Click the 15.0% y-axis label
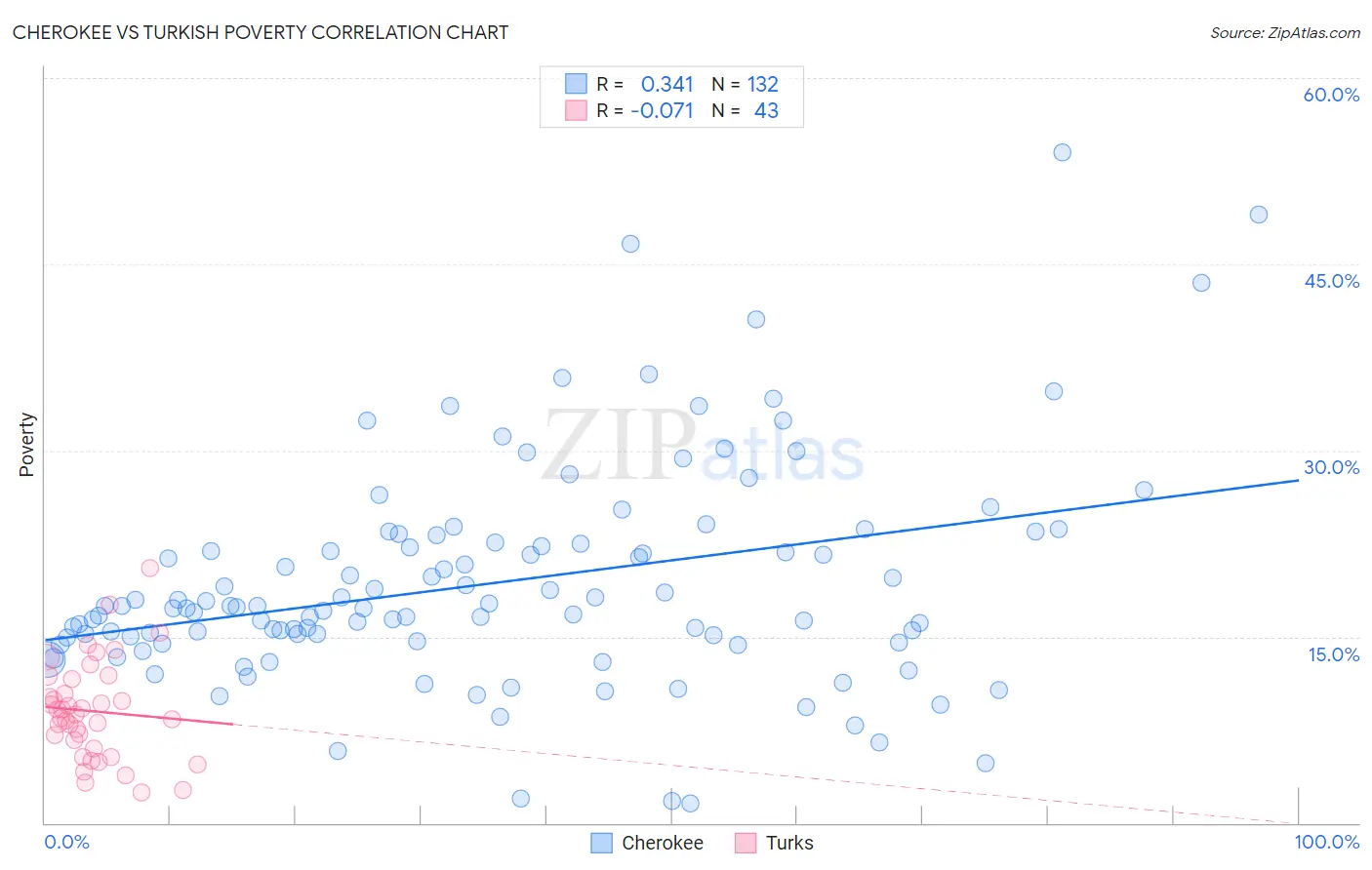 point(1333,654)
